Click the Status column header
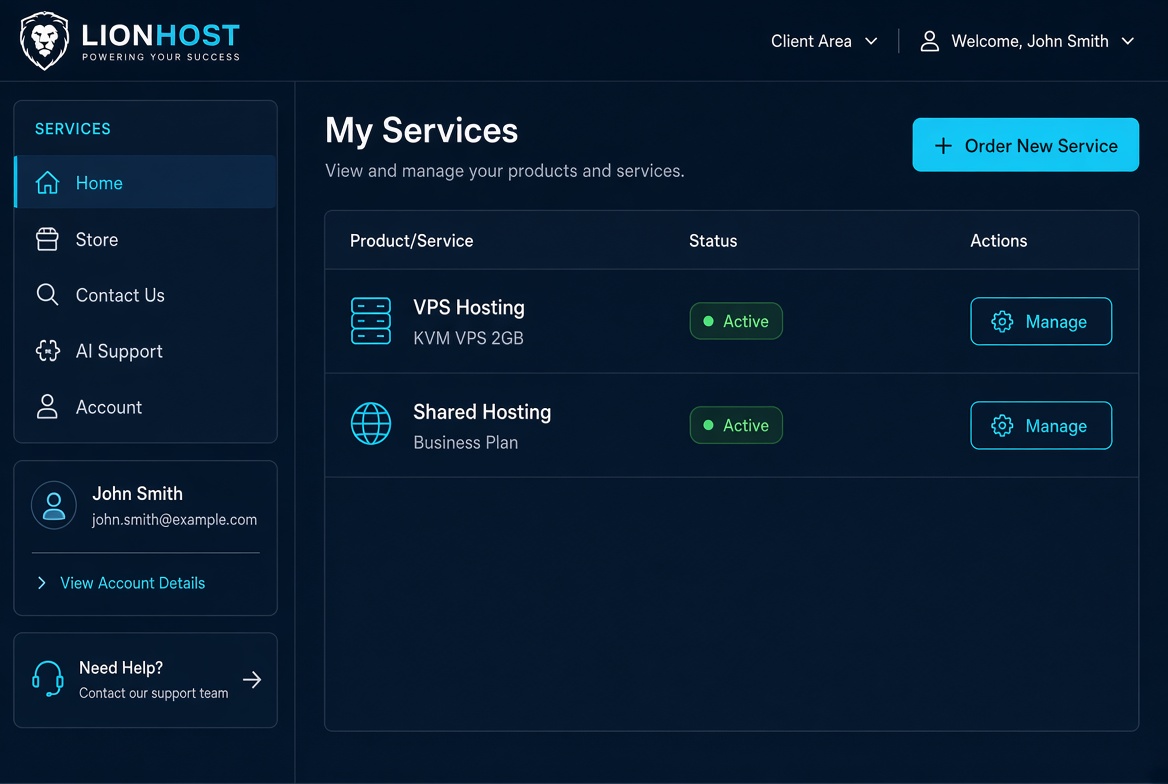The width and height of the screenshot is (1168, 784). click(713, 241)
